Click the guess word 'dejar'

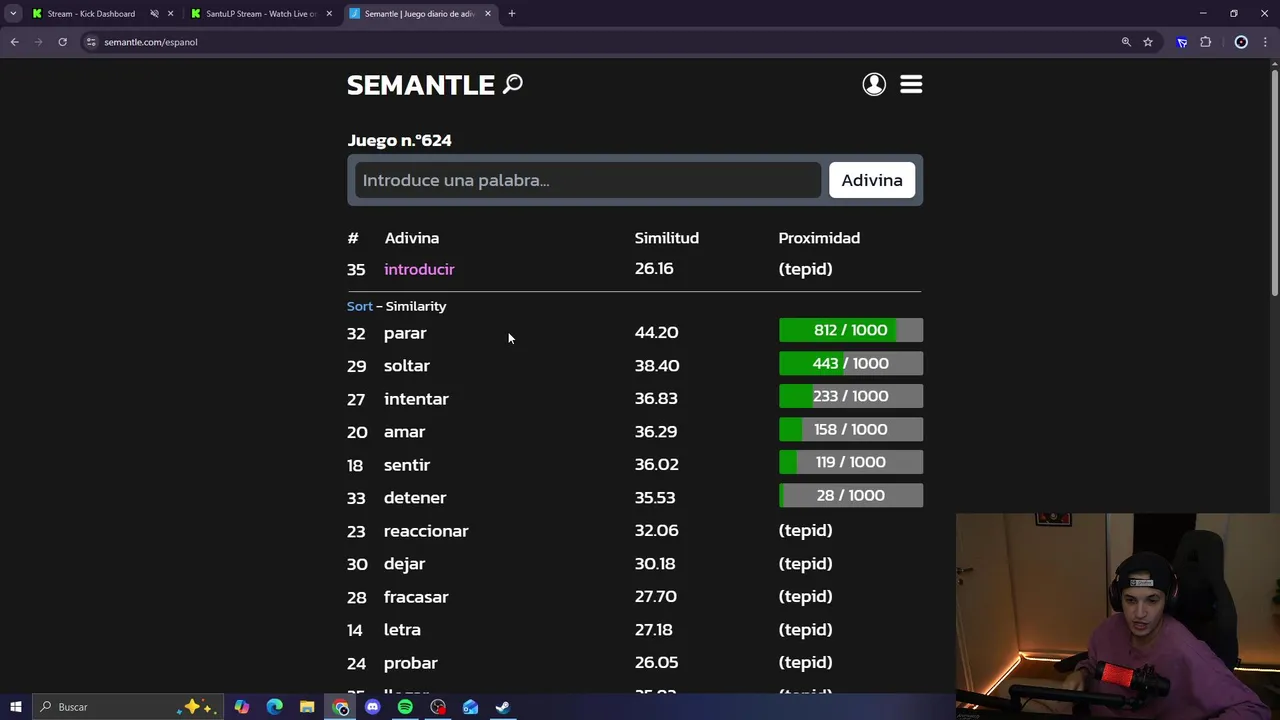[404, 564]
